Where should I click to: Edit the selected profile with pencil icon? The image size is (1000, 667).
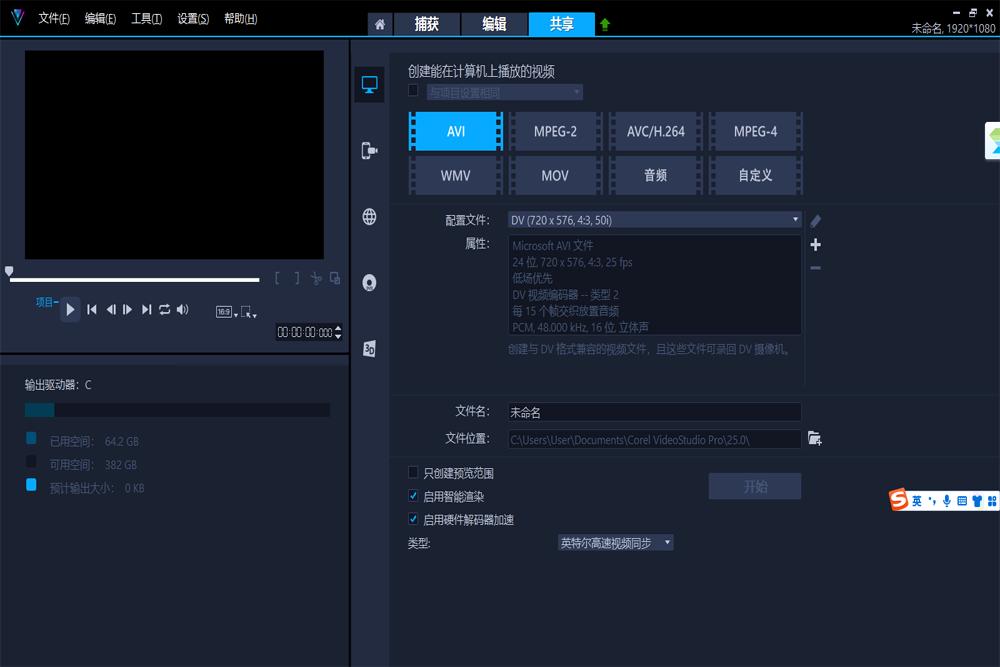coord(817,220)
